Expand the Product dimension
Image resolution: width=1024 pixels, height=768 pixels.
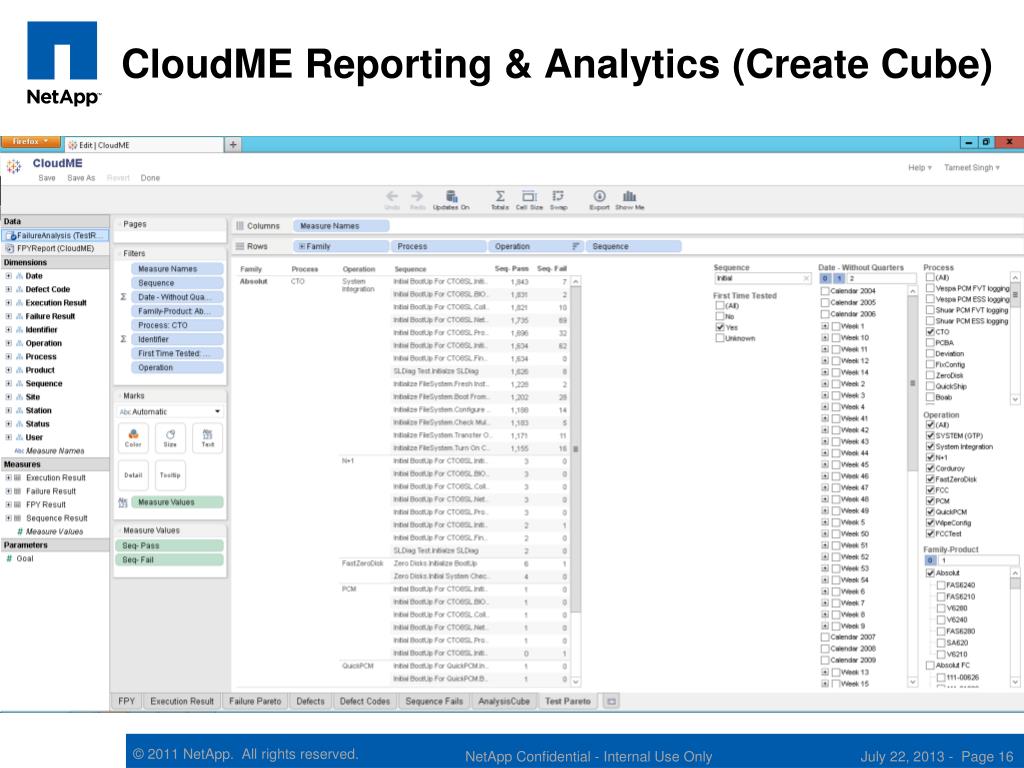[x=8, y=370]
